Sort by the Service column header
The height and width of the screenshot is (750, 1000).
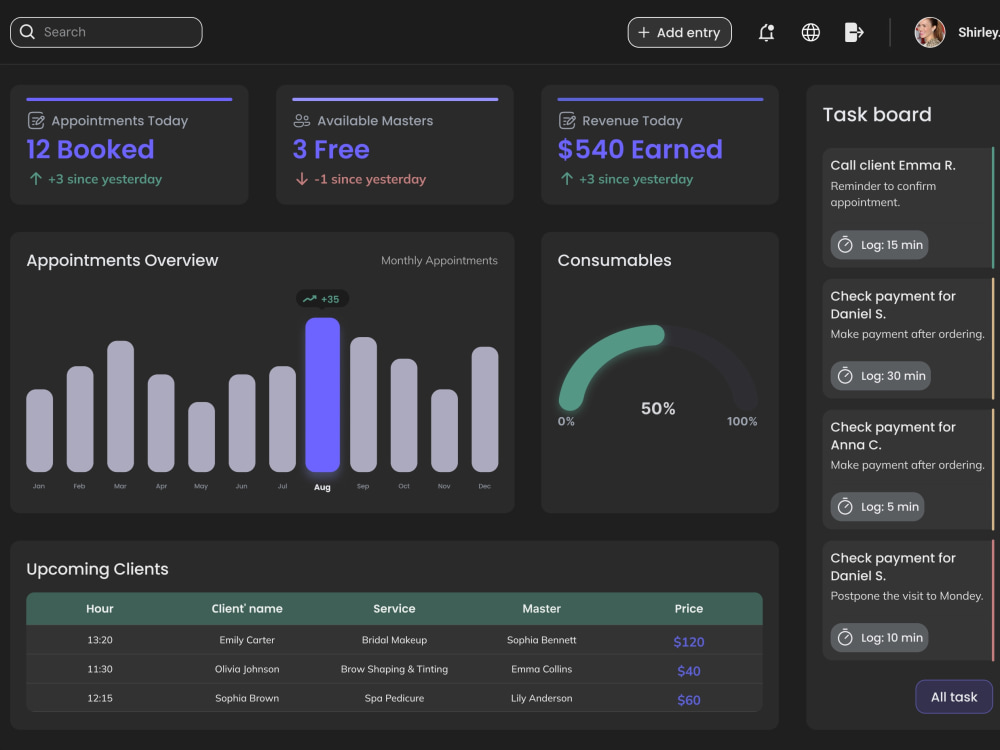pyautogui.click(x=394, y=608)
